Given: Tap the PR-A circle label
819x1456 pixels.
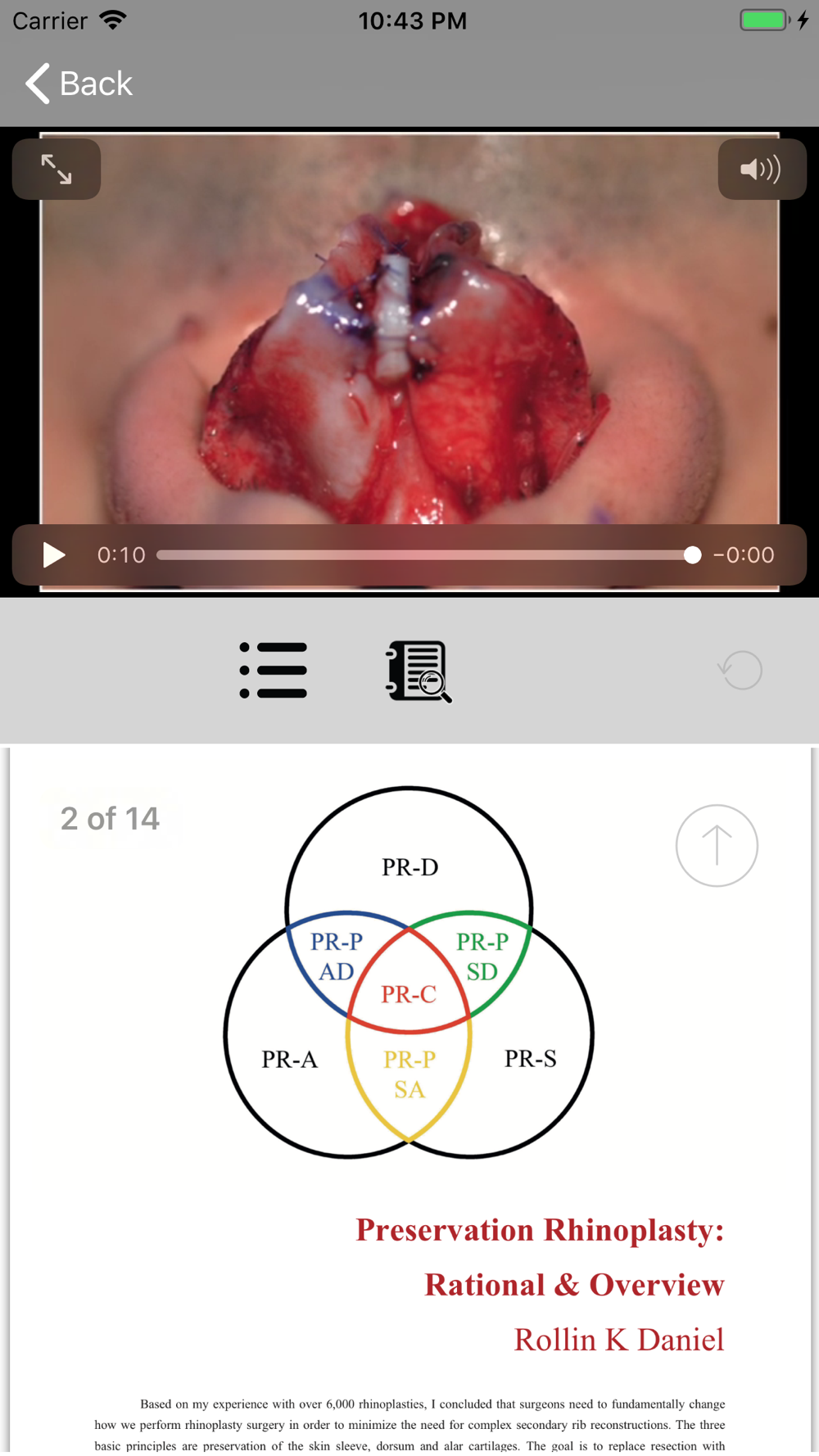Looking at the screenshot, I should [289, 1060].
